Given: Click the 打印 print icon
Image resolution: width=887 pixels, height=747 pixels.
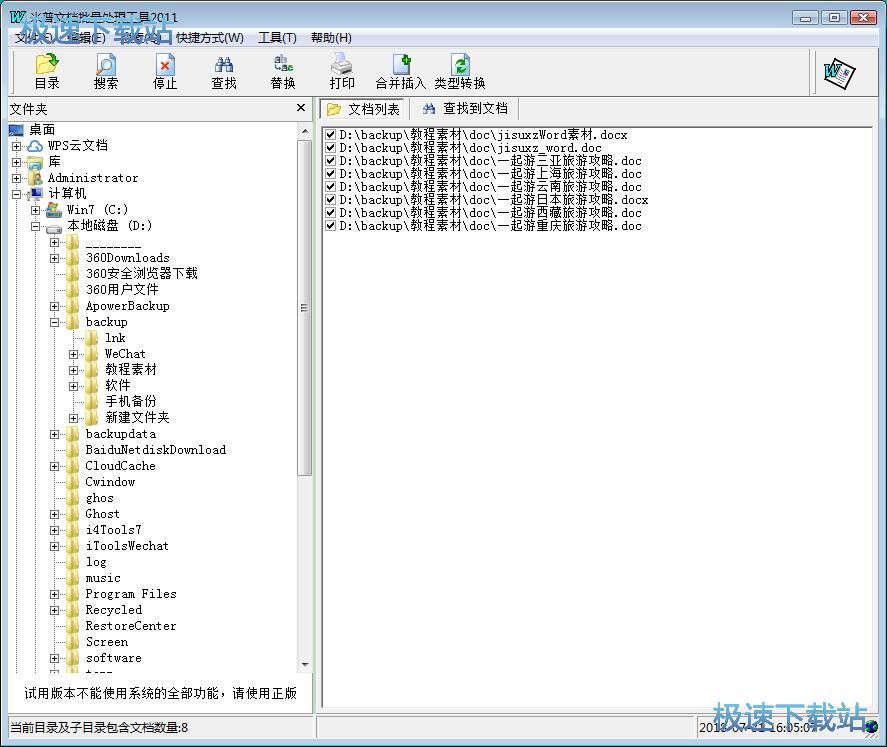Looking at the screenshot, I should click(x=341, y=70).
